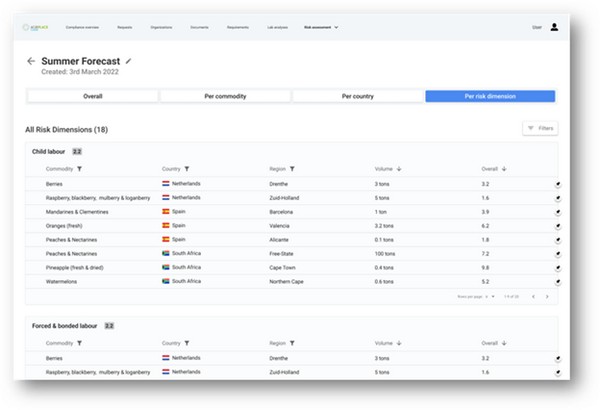This screenshot has height=410, width=600.
Task: Filter Child labour table by Commodity
Action: click(x=79, y=169)
